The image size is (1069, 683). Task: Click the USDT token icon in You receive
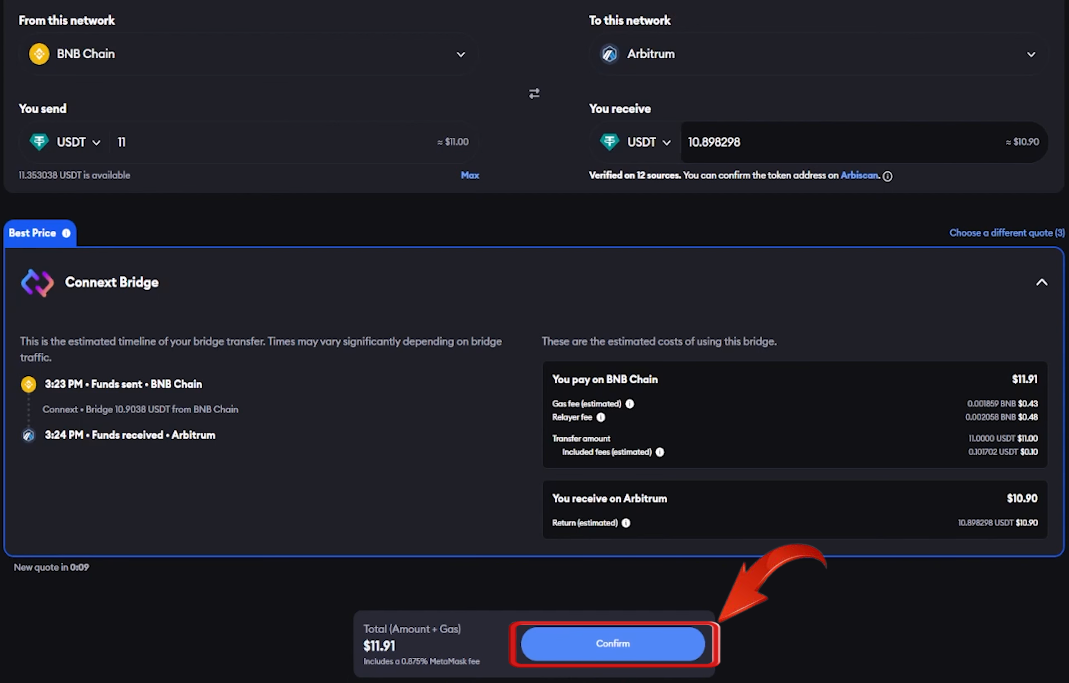pos(610,141)
